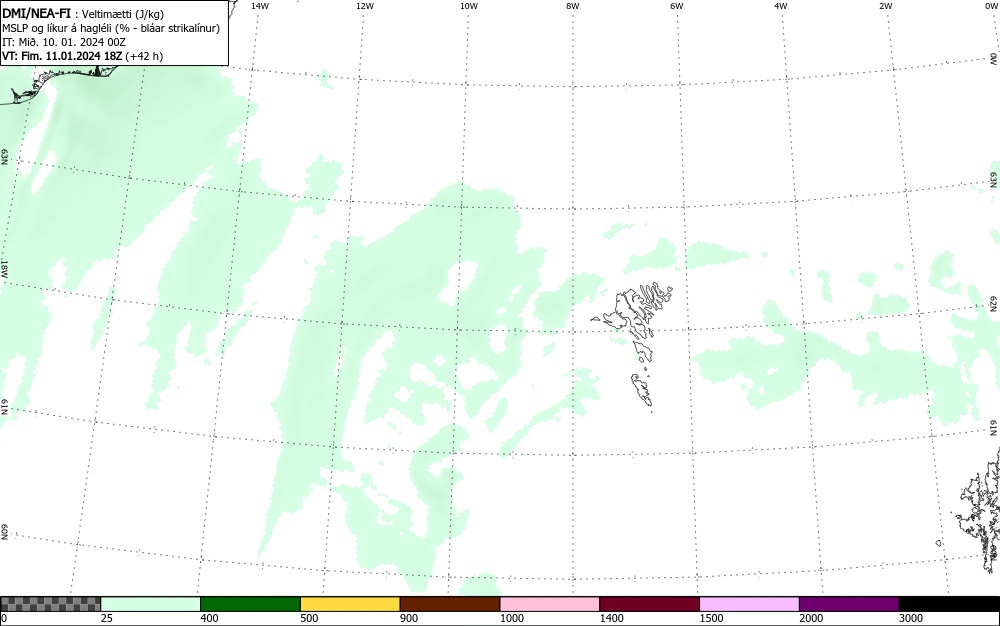The image size is (1000, 626).
Task: Click the 2W longitude label
Action: click(x=885, y=6)
